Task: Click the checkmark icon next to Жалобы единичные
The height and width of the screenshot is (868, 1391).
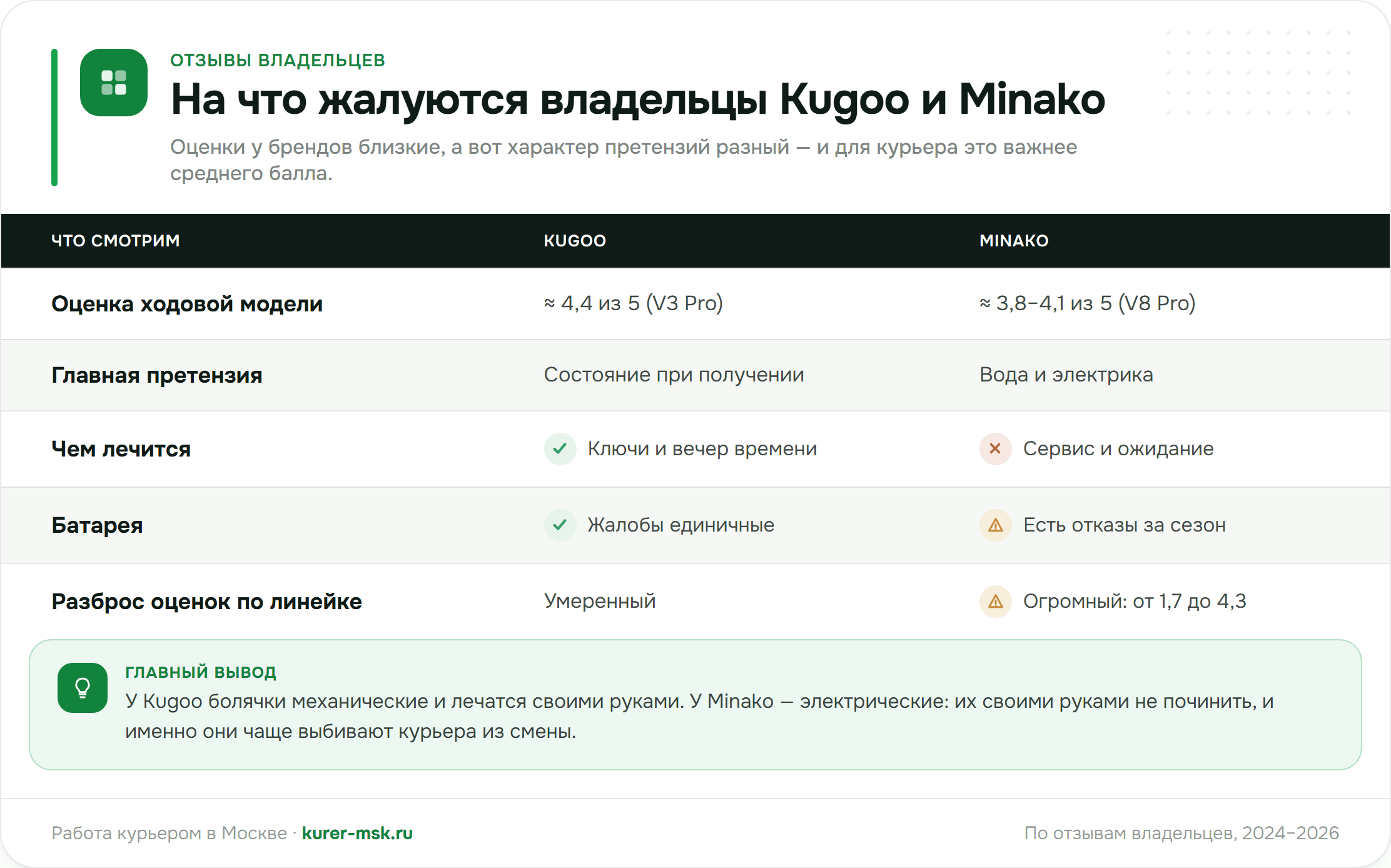Action: point(560,525)
